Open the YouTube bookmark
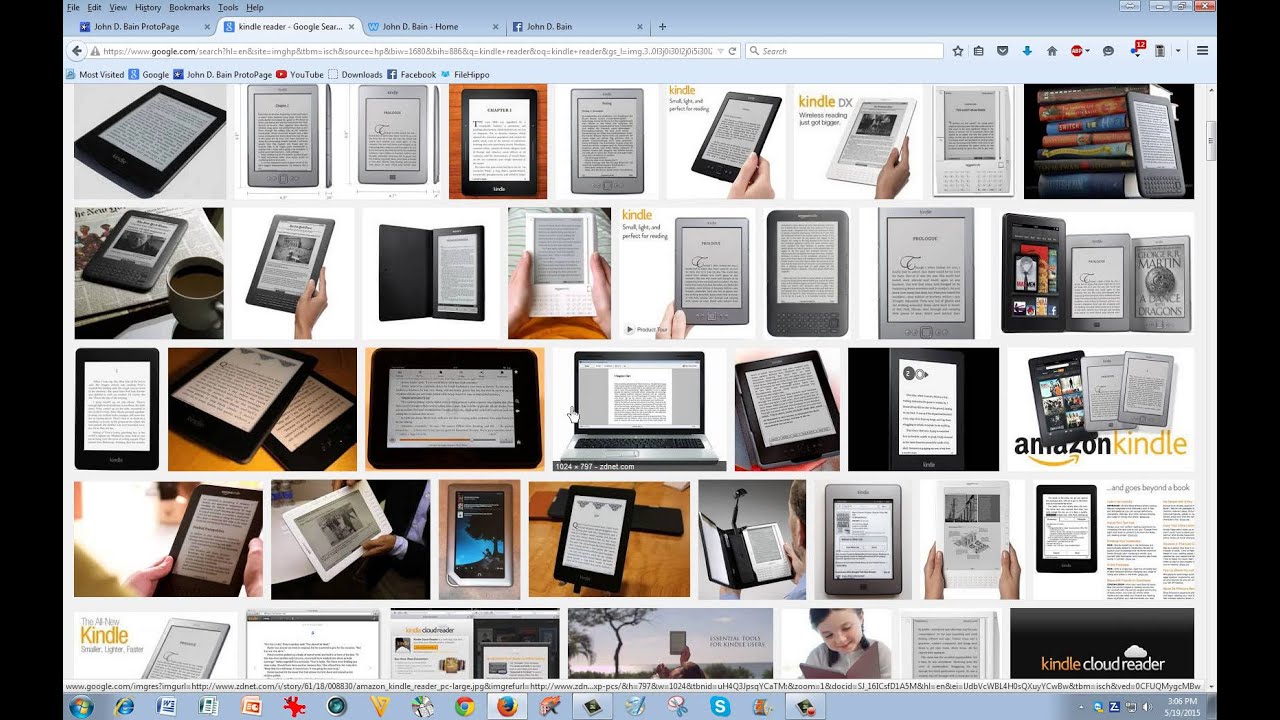 300,74
